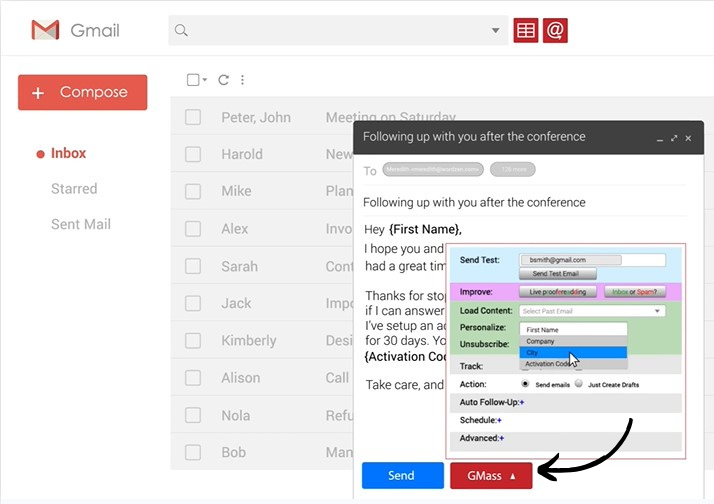Close the compose window
This screenshot has width=714, height=504.
[x=688, y=138]
